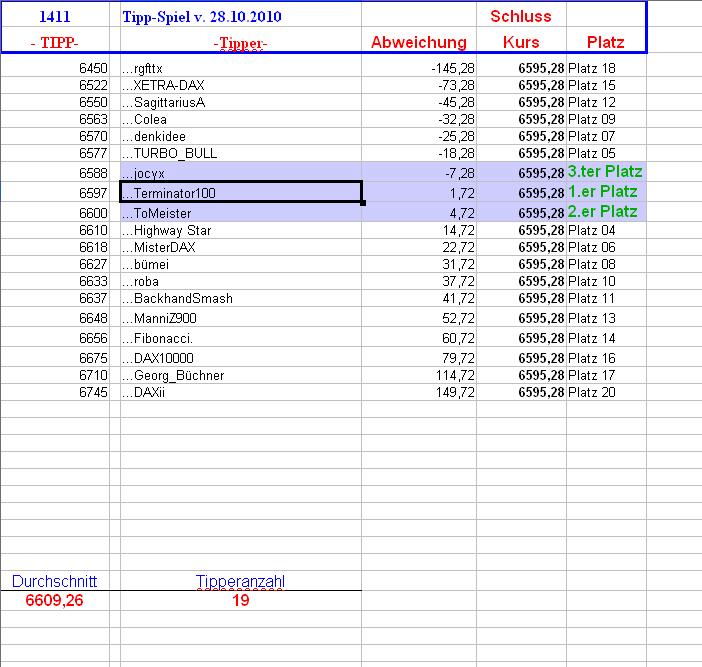
Task: Click the tipper '...Highway Star'
Action: pos(166,231)
